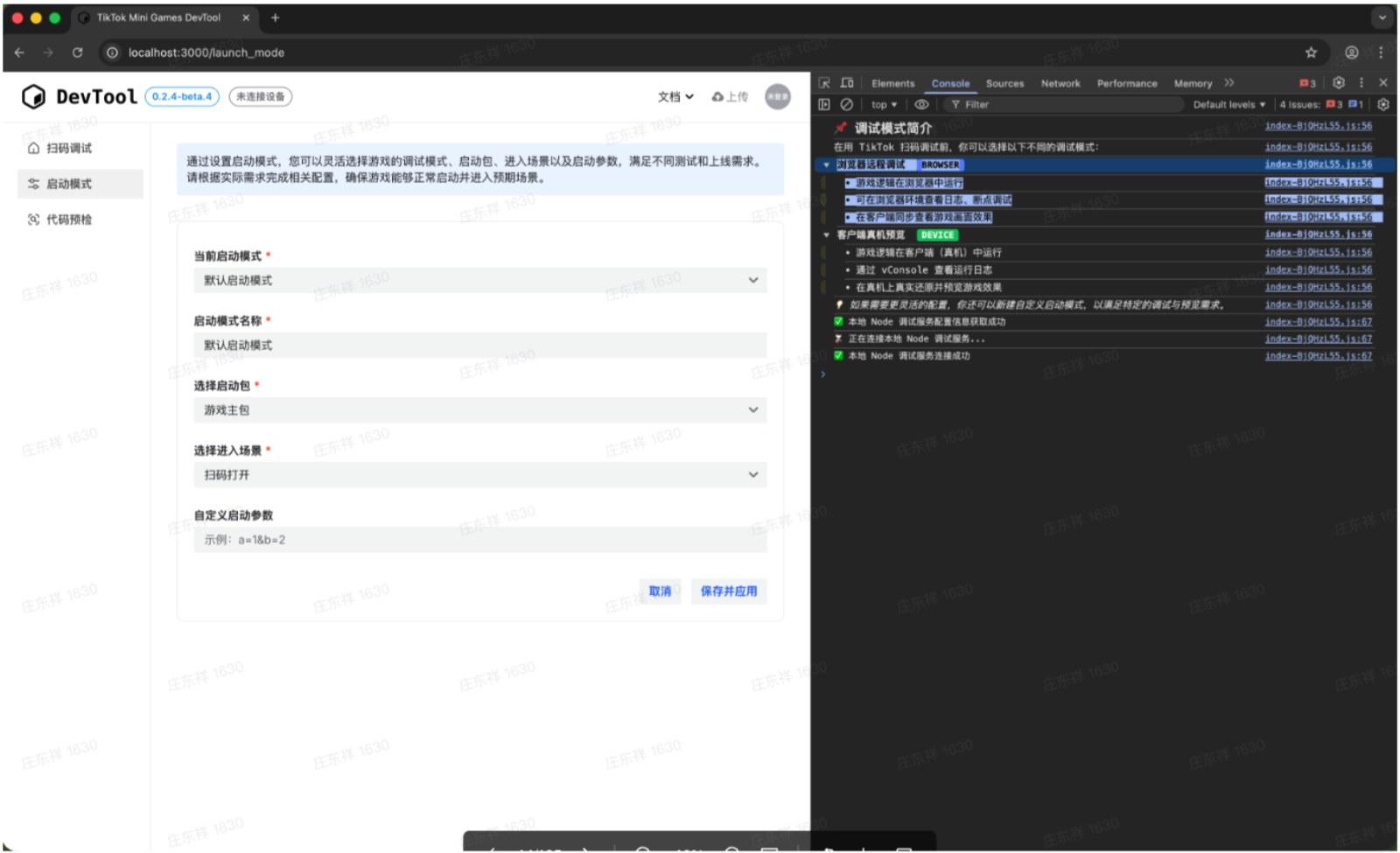The width and height of the screenshot is (1400, 853).
Task: Click the 保存并应用 button
Action: click(728, 591)
